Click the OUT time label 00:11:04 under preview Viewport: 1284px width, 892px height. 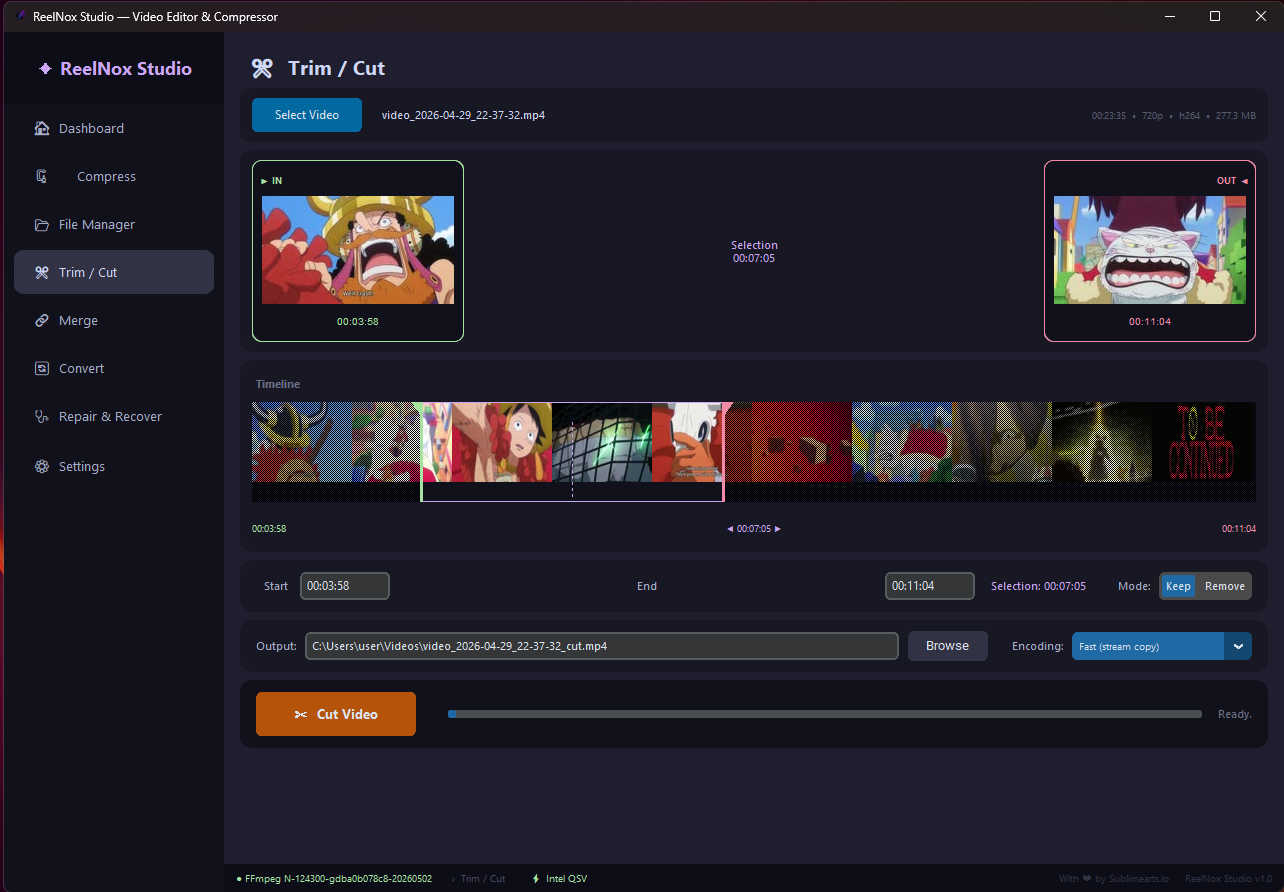tap(1150, 322)
